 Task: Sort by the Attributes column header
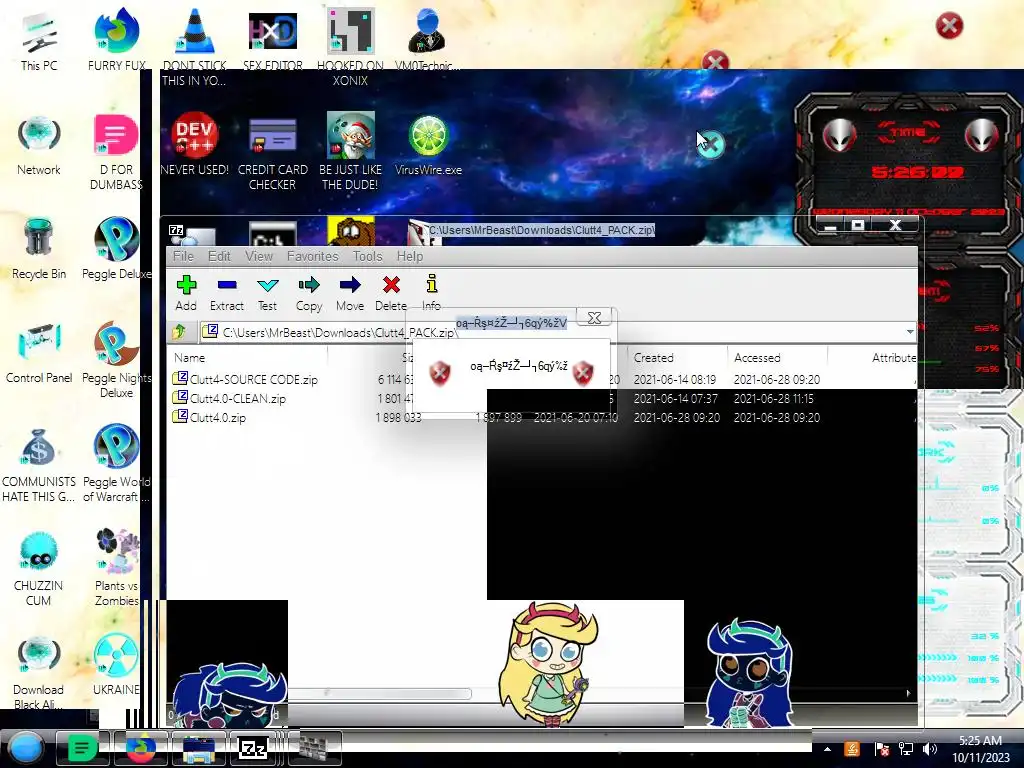pos(893,358)
